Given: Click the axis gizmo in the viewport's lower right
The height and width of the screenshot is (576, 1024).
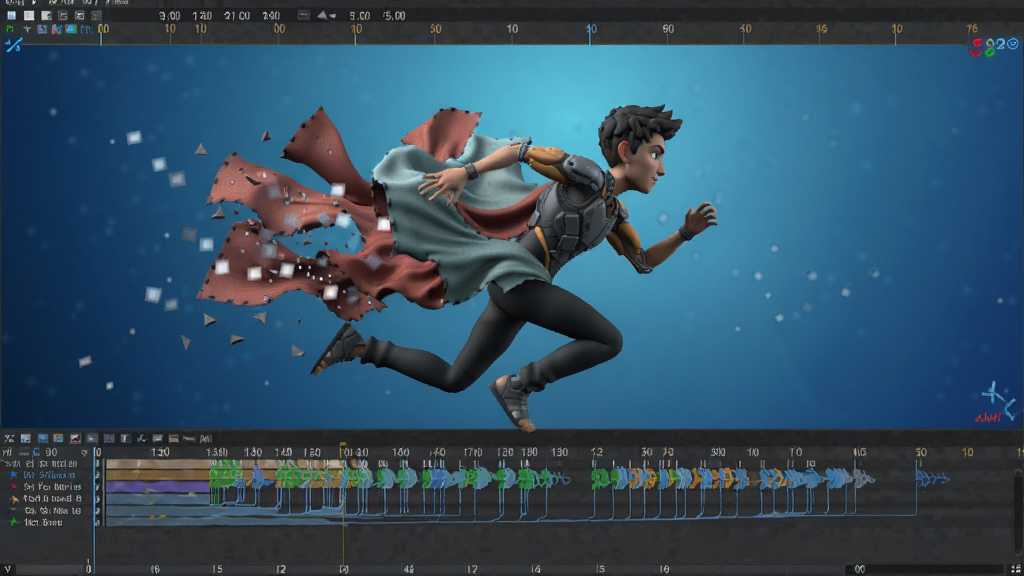Looking at the screenshot, I should point(999,402).
